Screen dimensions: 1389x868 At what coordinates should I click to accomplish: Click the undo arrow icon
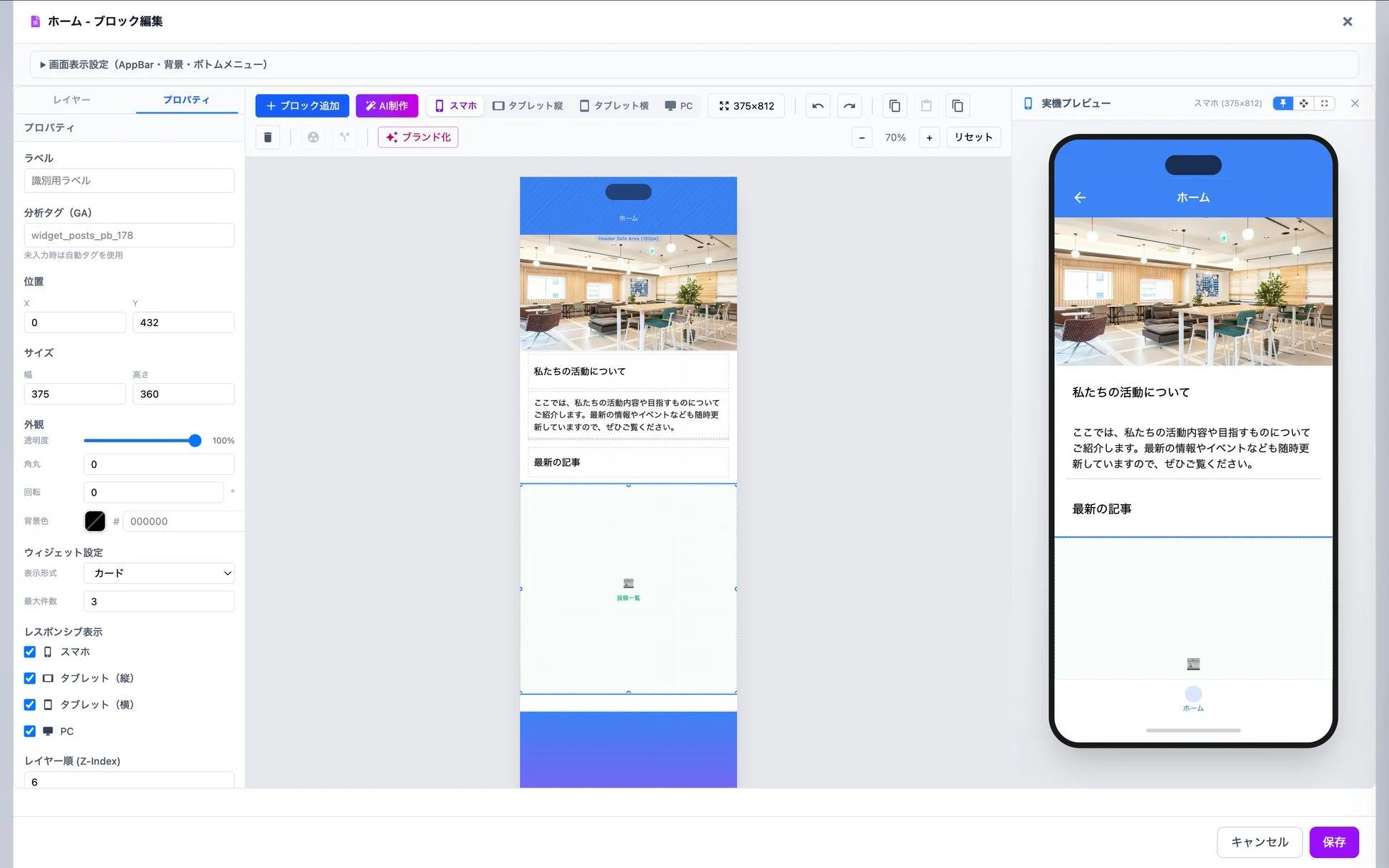tap(818, 106)
